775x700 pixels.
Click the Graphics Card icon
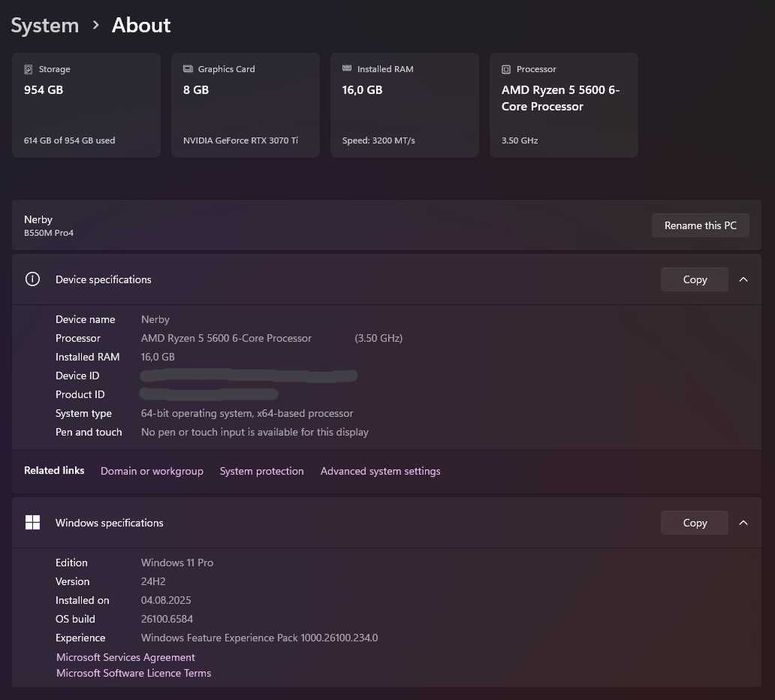[x=188, y=69]
